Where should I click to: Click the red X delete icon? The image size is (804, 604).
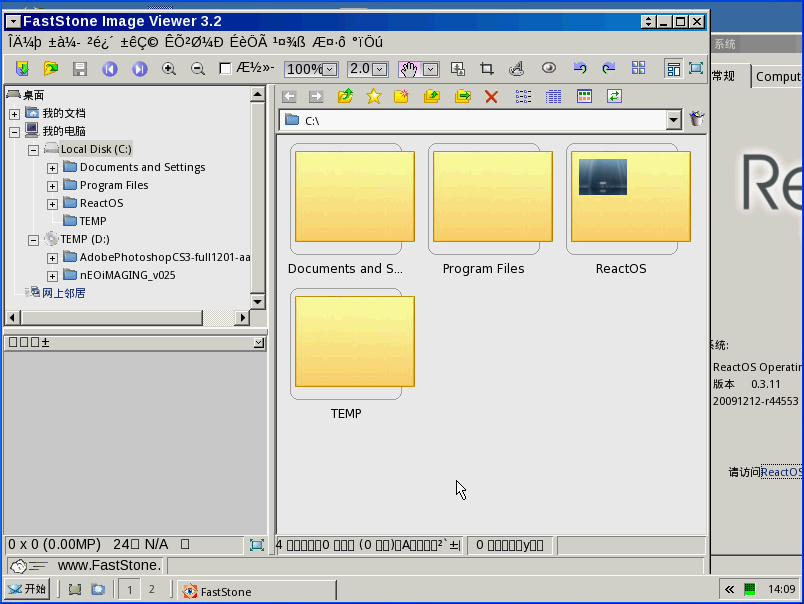[x=491, y=96]
